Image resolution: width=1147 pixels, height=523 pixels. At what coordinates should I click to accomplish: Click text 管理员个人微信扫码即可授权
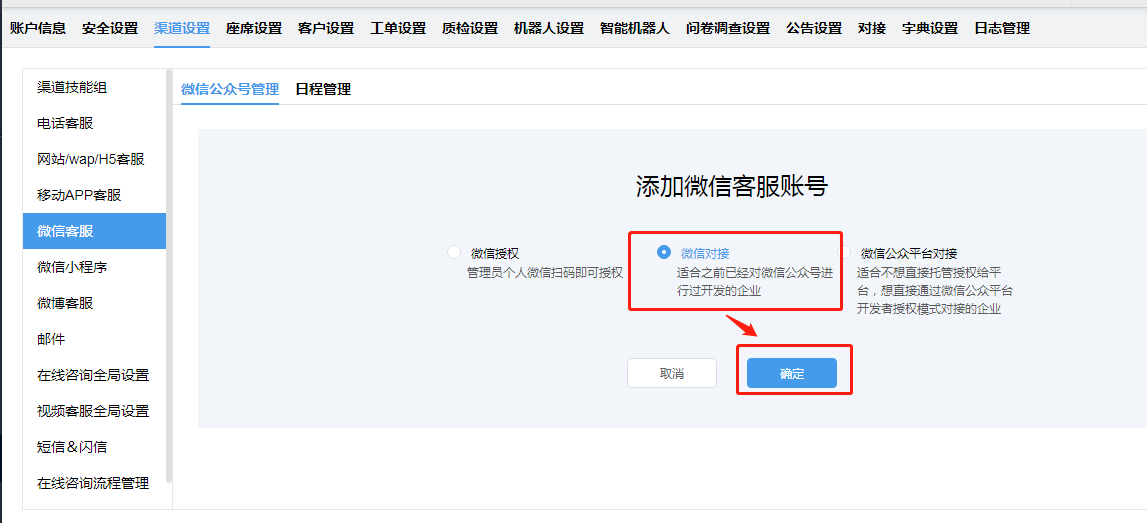tap(545, 273)
